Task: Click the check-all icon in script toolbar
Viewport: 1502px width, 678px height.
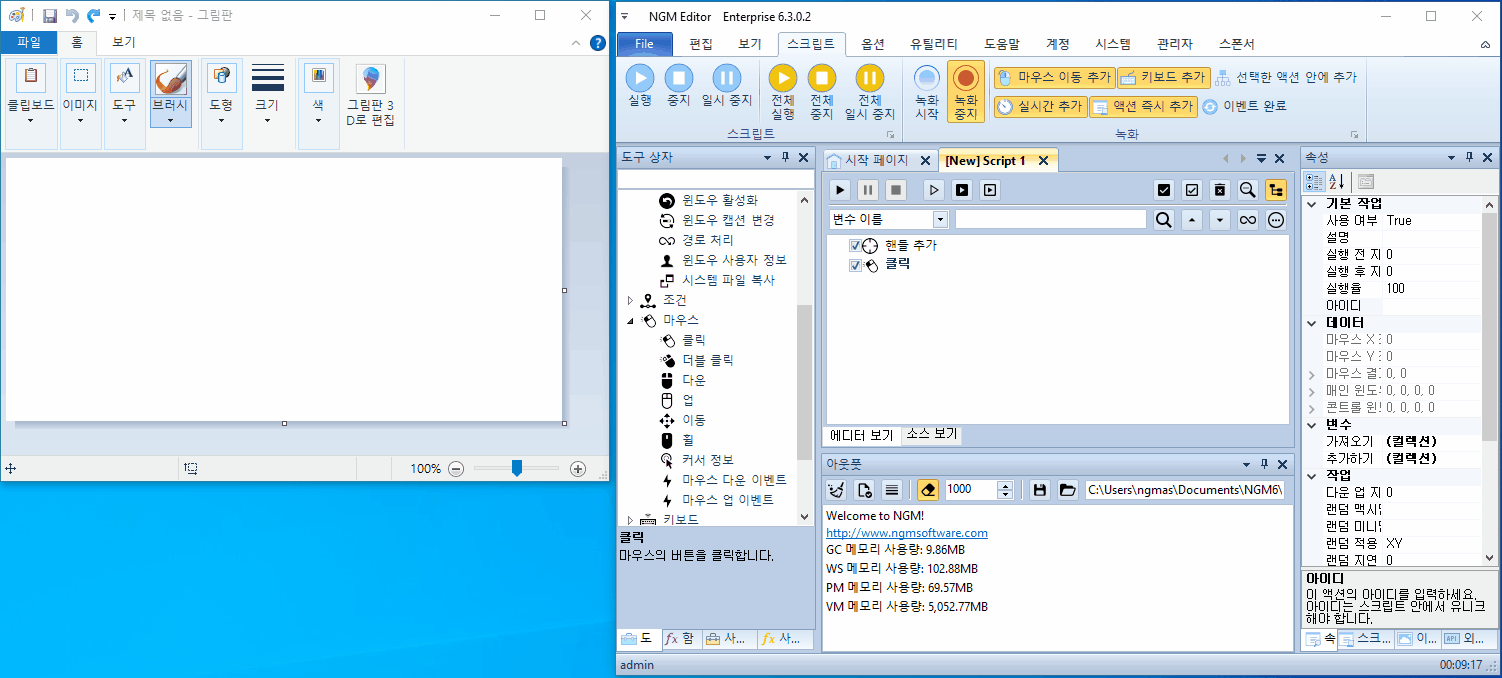Action: click(x=1164, y=190)
